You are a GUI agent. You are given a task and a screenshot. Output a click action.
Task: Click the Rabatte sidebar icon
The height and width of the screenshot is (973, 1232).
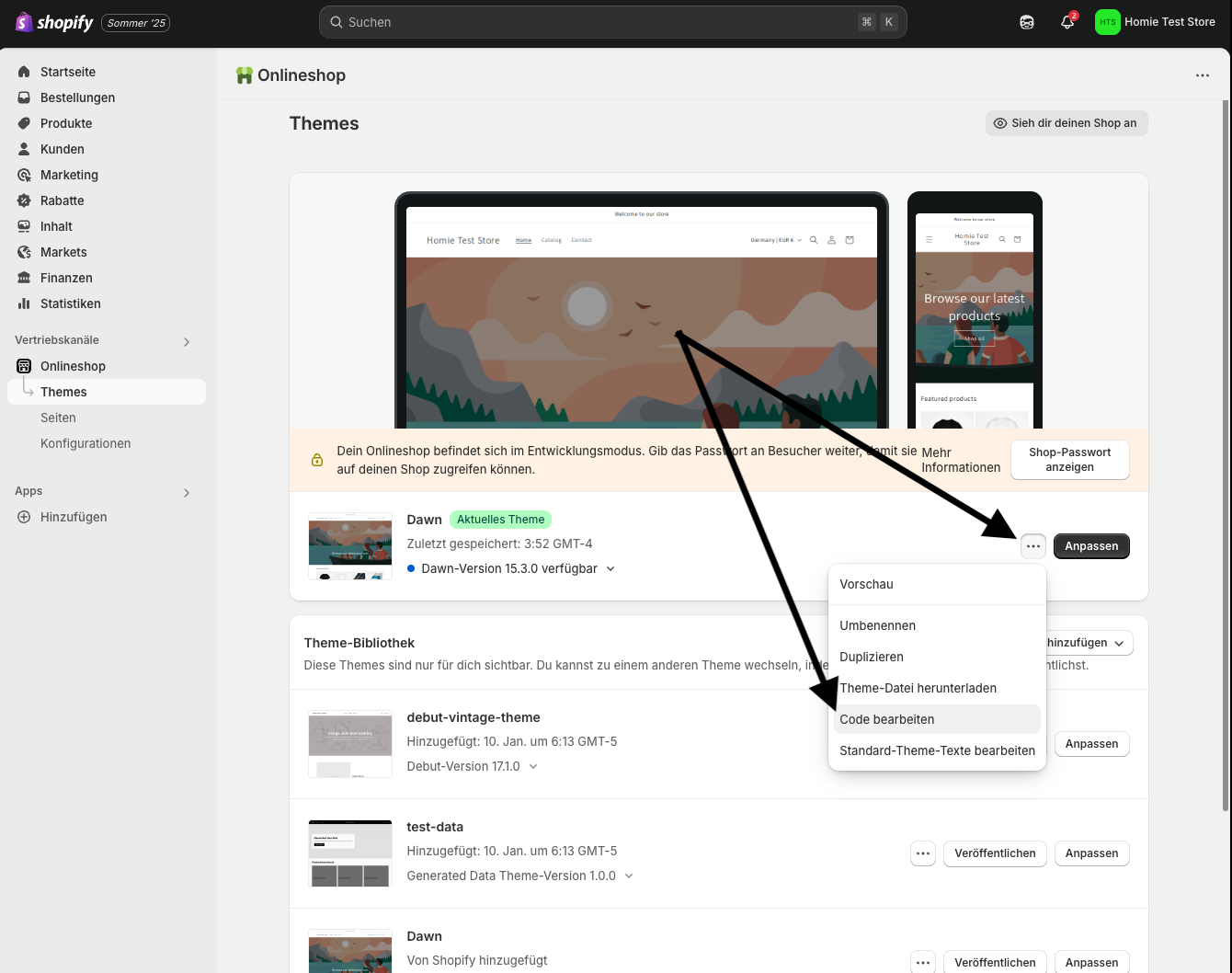pos(22,200)
